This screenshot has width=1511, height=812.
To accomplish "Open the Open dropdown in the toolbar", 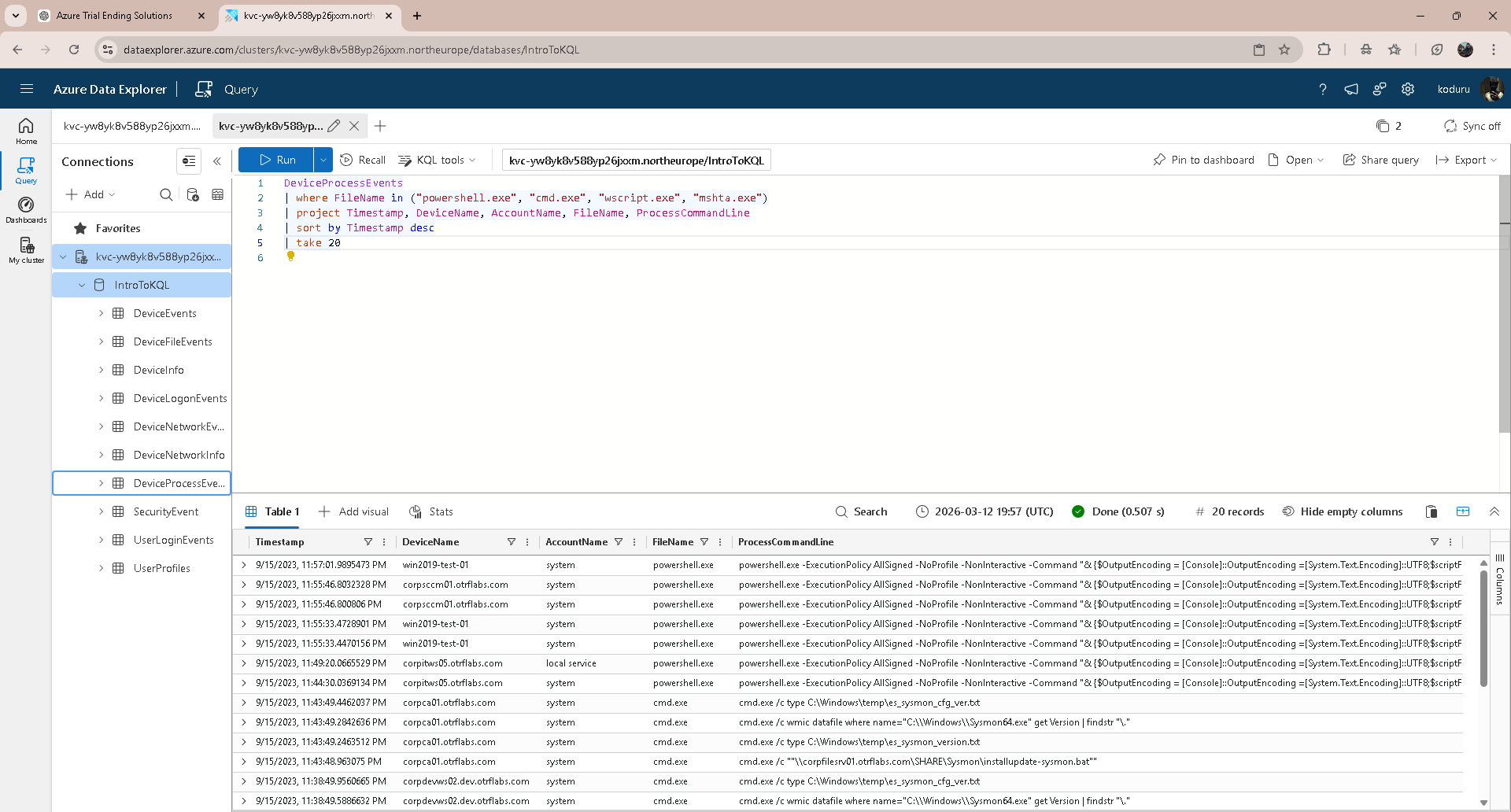I will (x=1296, y=160).
